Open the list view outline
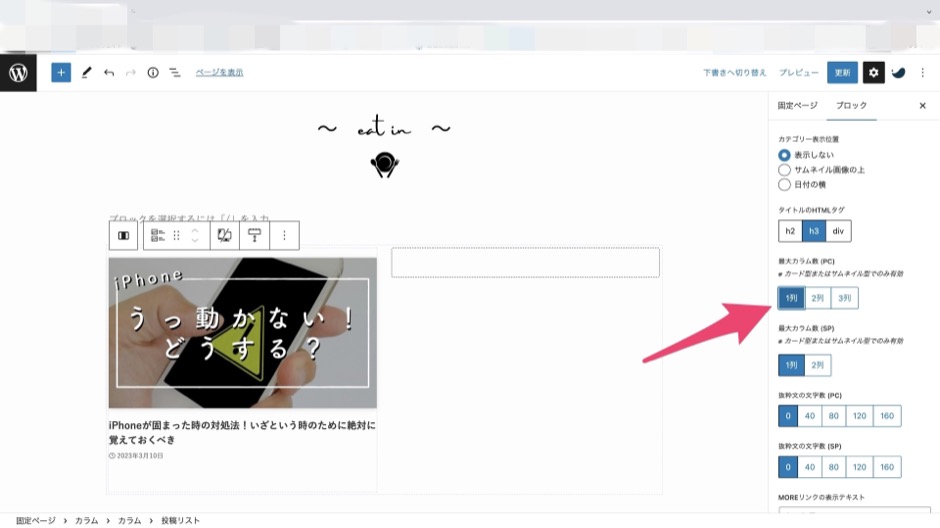The width and height of the screenshot is (940, 528). [x=174, y=73]
